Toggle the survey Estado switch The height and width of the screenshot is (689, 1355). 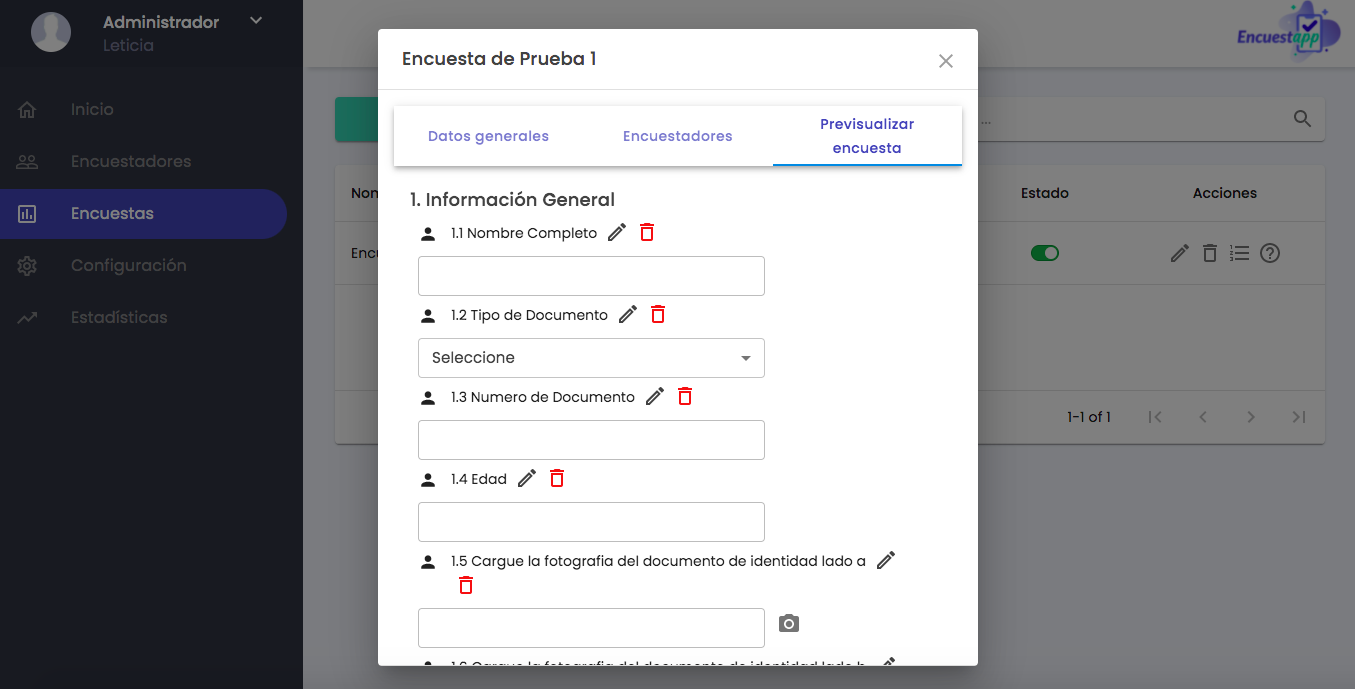(x=1045, y=253)
